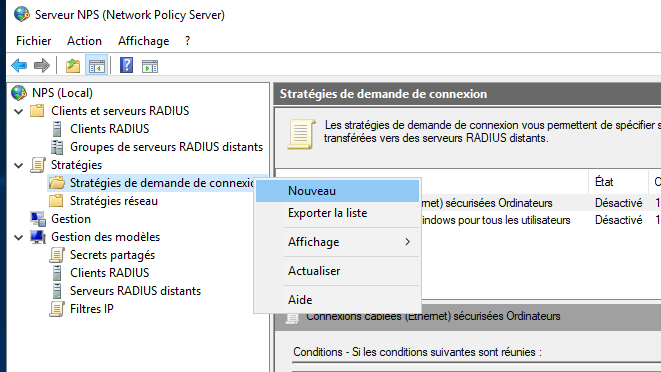Open the Help toolbar icon

point(126,65)
